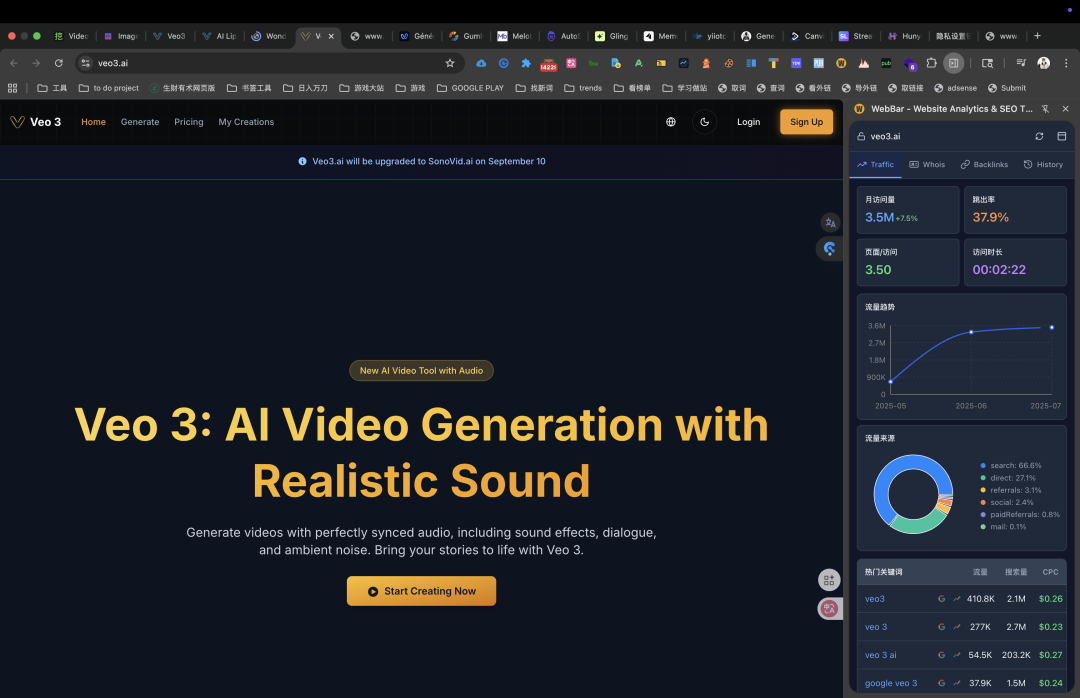Click the google veo 3 keyword link
Image resolution: width=1080 pixels, height=698 pixels.
[x=891, y=684]
